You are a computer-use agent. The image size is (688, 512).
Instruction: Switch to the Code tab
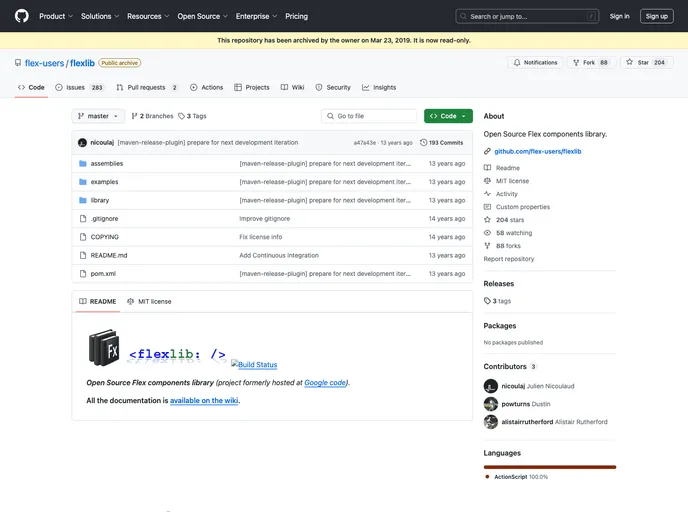[x=31, y=87]
